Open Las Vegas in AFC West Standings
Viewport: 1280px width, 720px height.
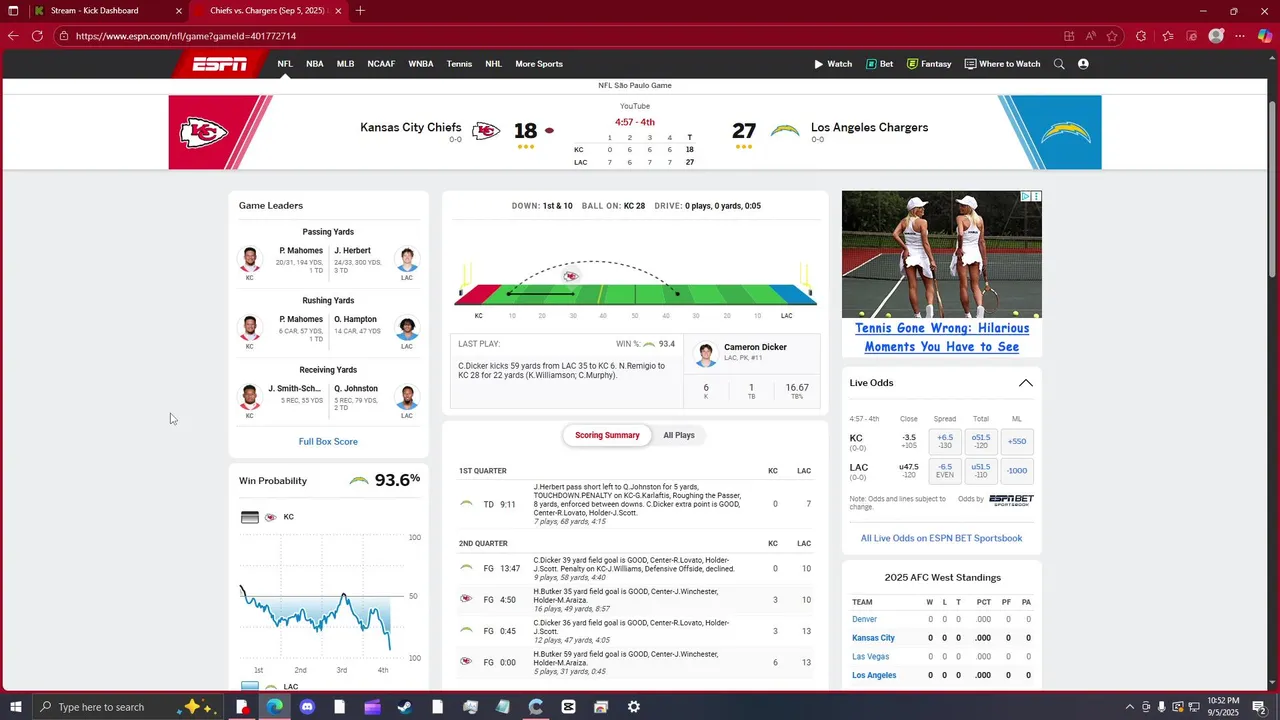point(870,657)
